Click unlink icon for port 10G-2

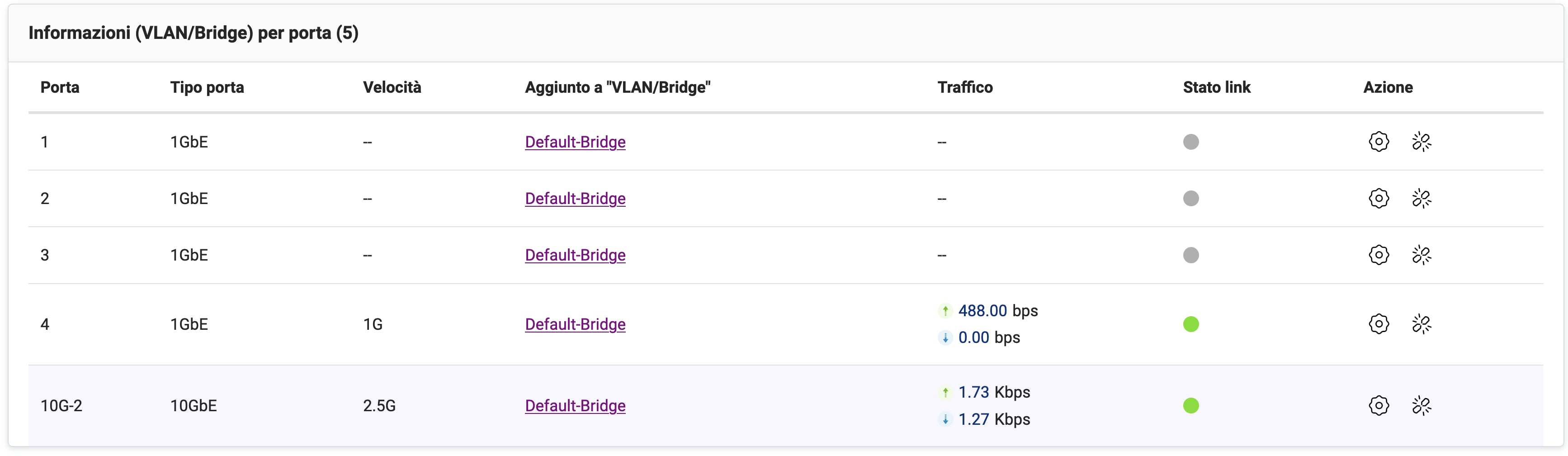click(1422, 405)
